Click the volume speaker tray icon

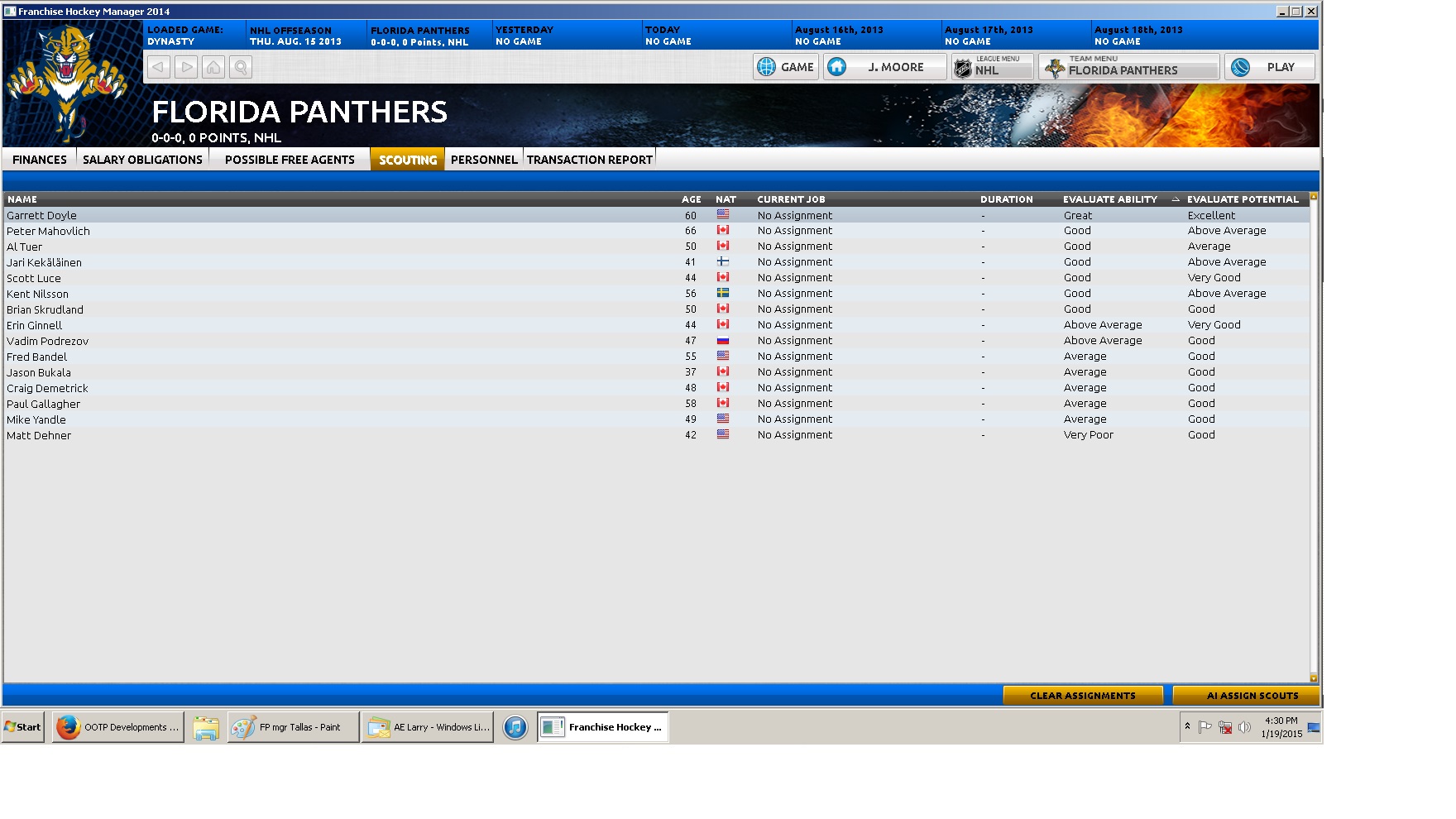(x=1244, y=727)
